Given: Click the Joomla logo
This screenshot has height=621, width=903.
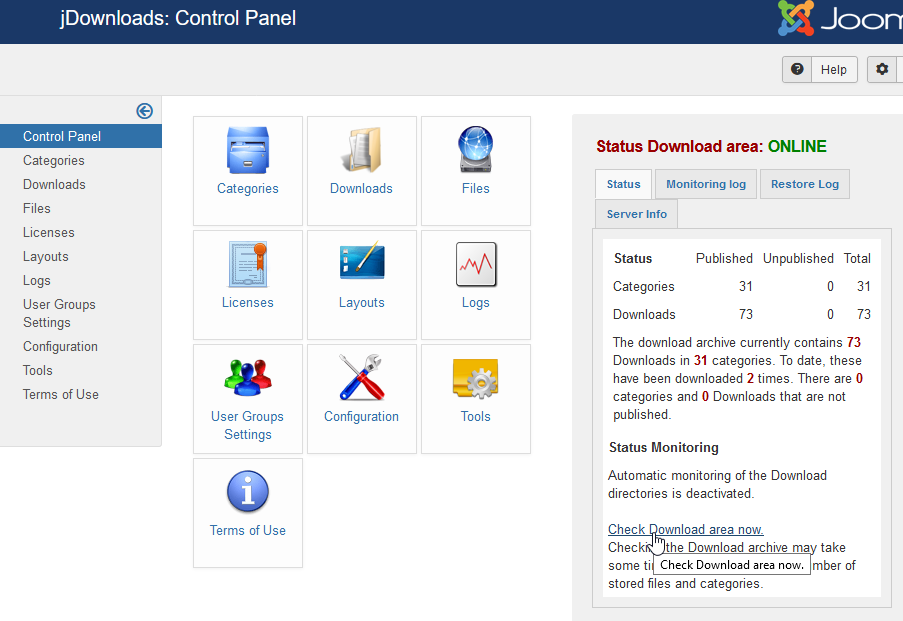Looking at the screenshot, I should tap(840, 18).
